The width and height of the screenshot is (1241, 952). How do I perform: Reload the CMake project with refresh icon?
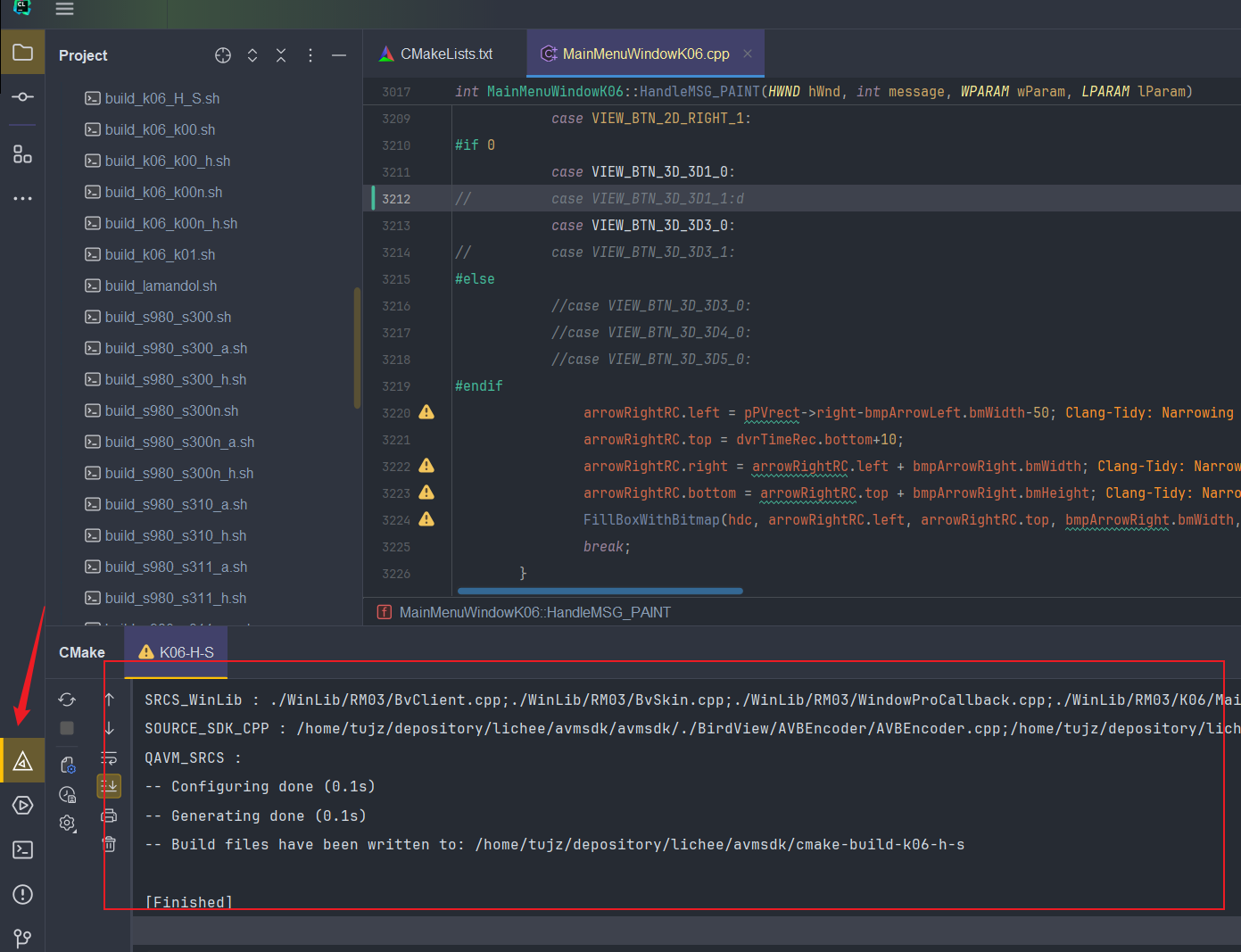click(67, 700)
